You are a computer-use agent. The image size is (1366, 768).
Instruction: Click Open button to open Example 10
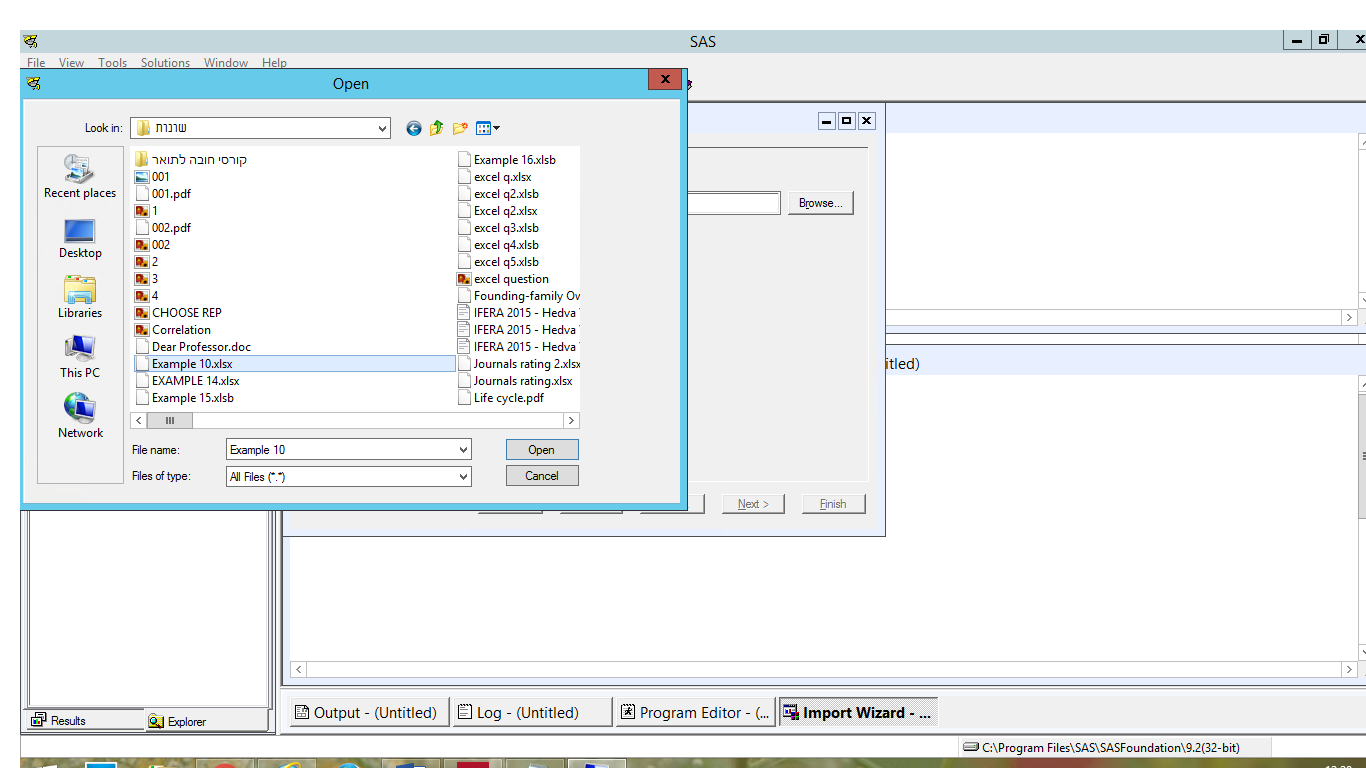(542, 450)
